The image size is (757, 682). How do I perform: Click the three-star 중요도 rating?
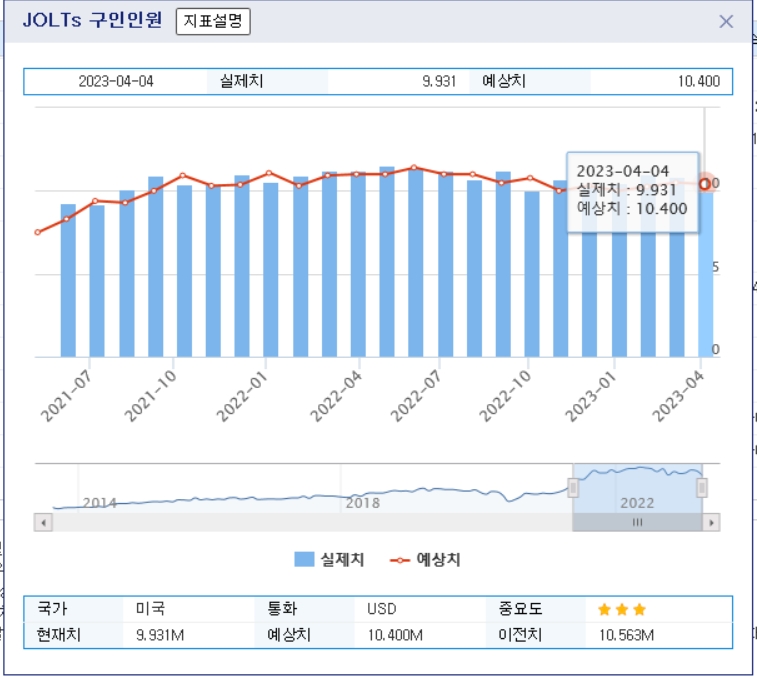(622, 610)
